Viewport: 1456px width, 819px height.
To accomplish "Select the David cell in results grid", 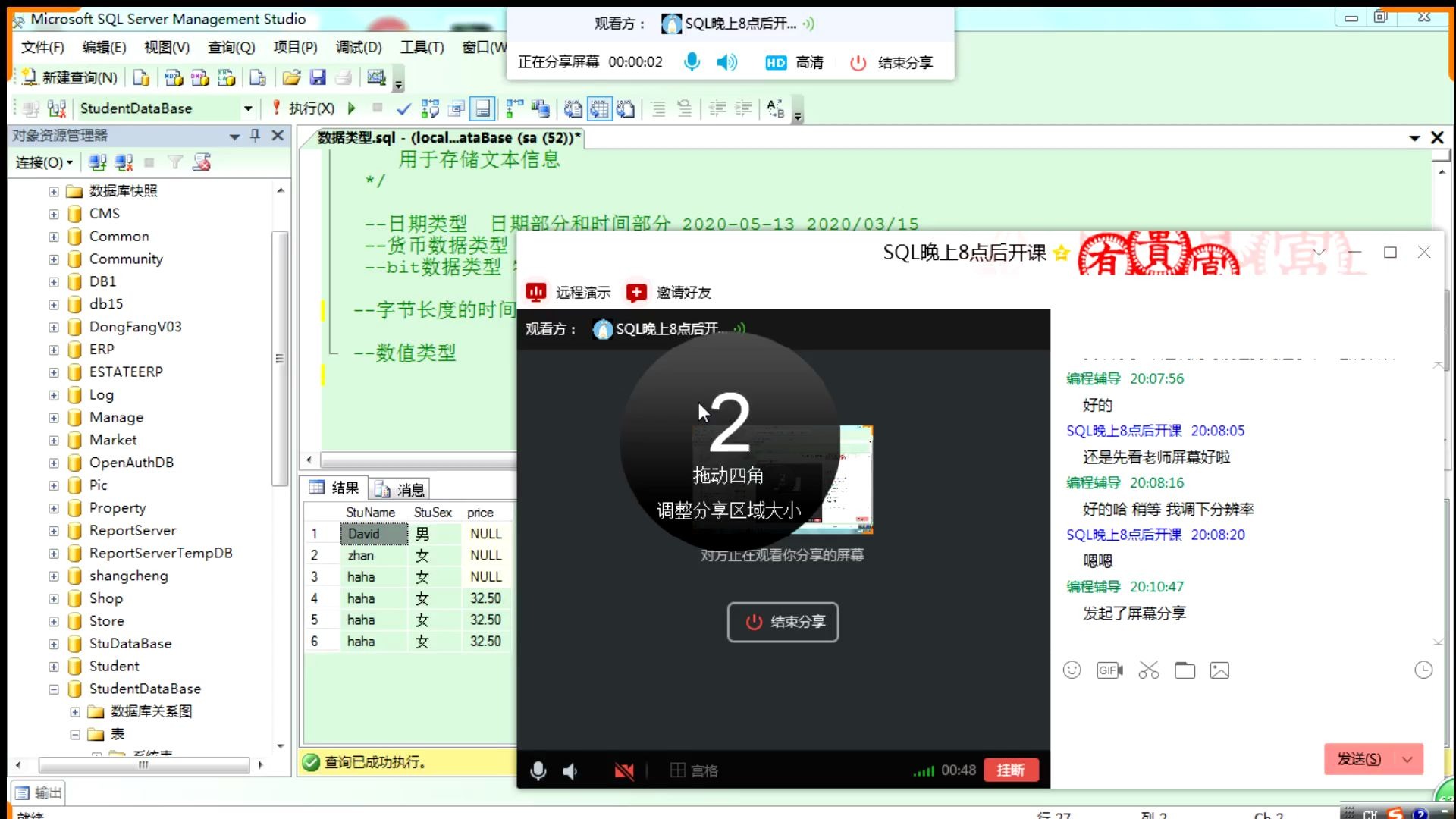I will click(x=373, y=534).
